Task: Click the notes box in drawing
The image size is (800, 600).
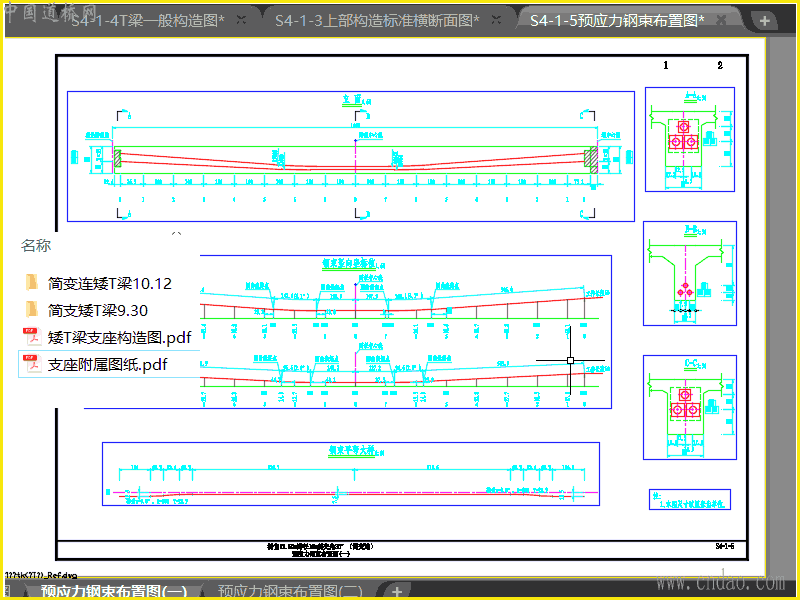Action: (x=690, y=499)
